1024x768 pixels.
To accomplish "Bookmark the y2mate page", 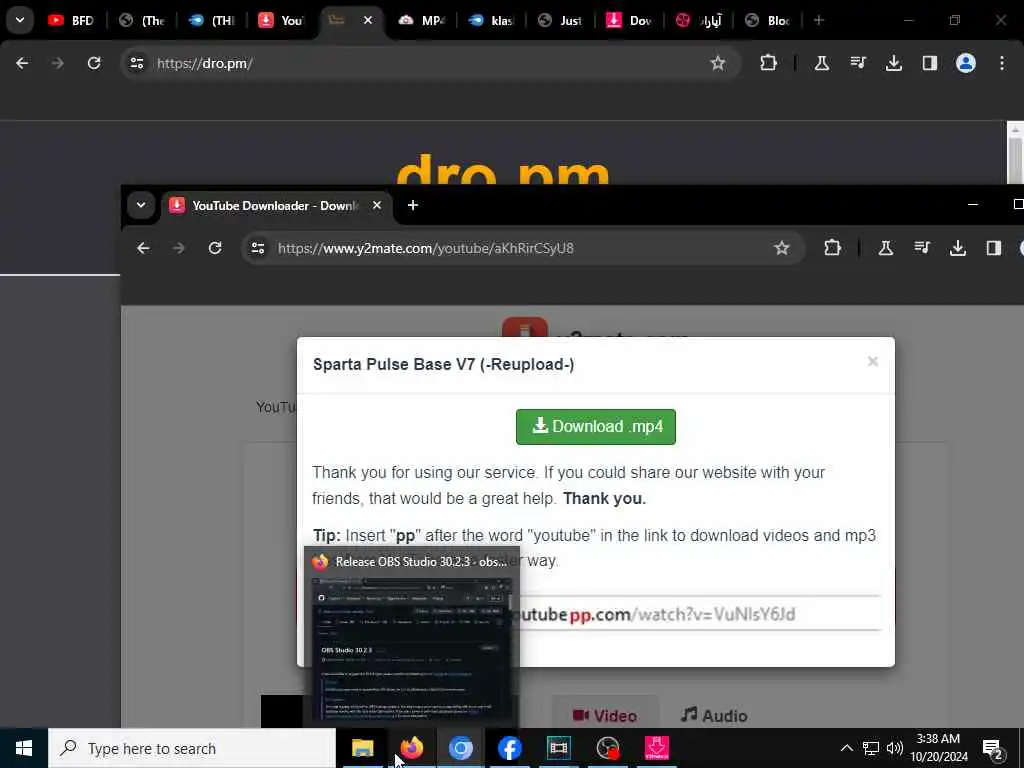I will [x=782, y=248].
